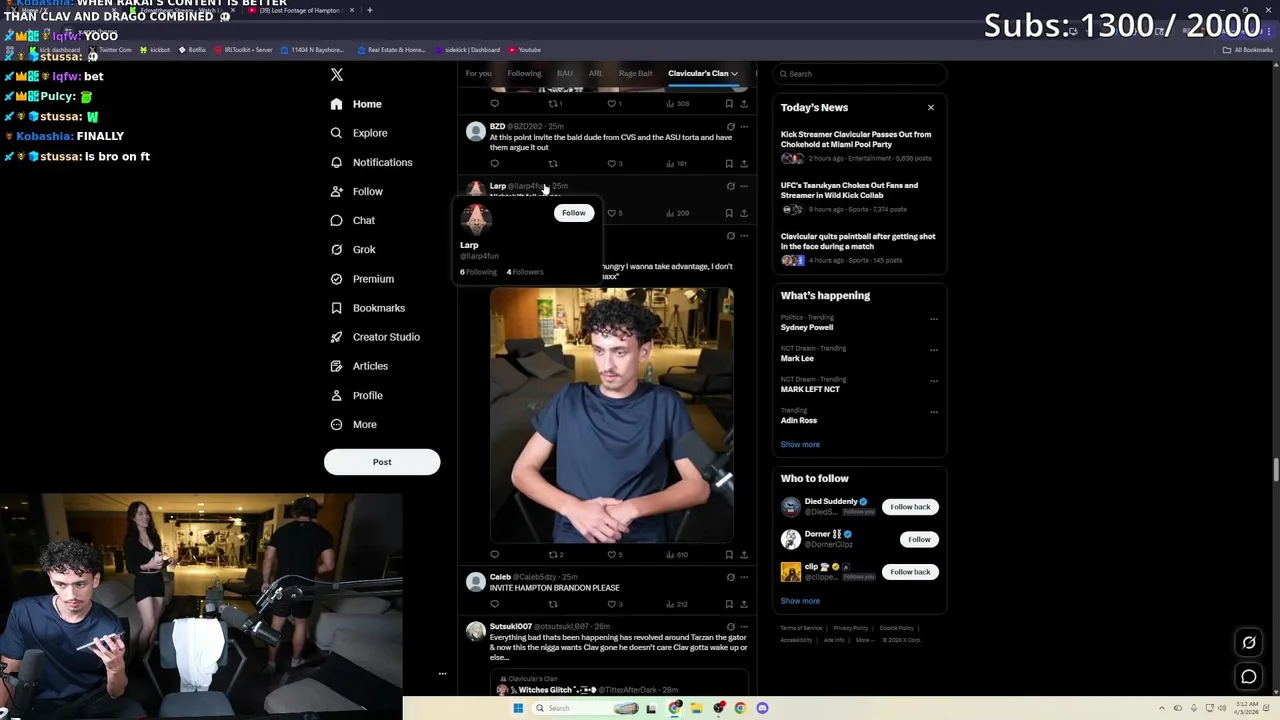
Task: Open Sydney Powell trending topic
Action: (807, 327)
